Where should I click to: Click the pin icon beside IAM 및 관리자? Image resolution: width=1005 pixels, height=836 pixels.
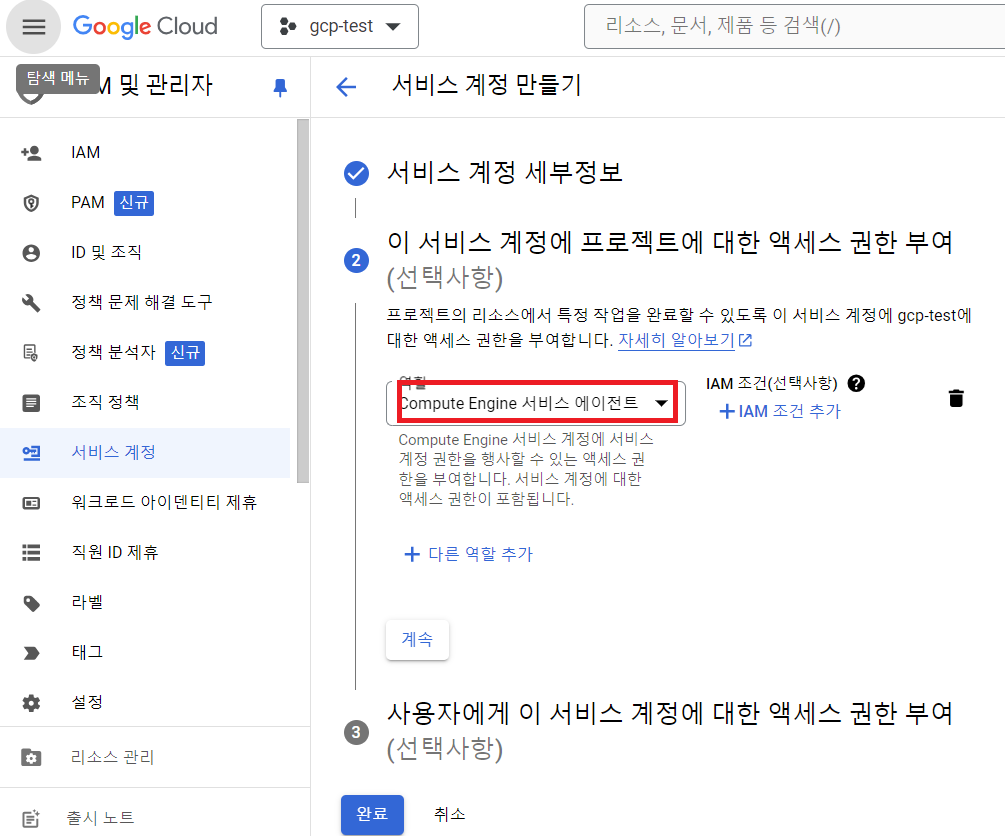point(280,87)
